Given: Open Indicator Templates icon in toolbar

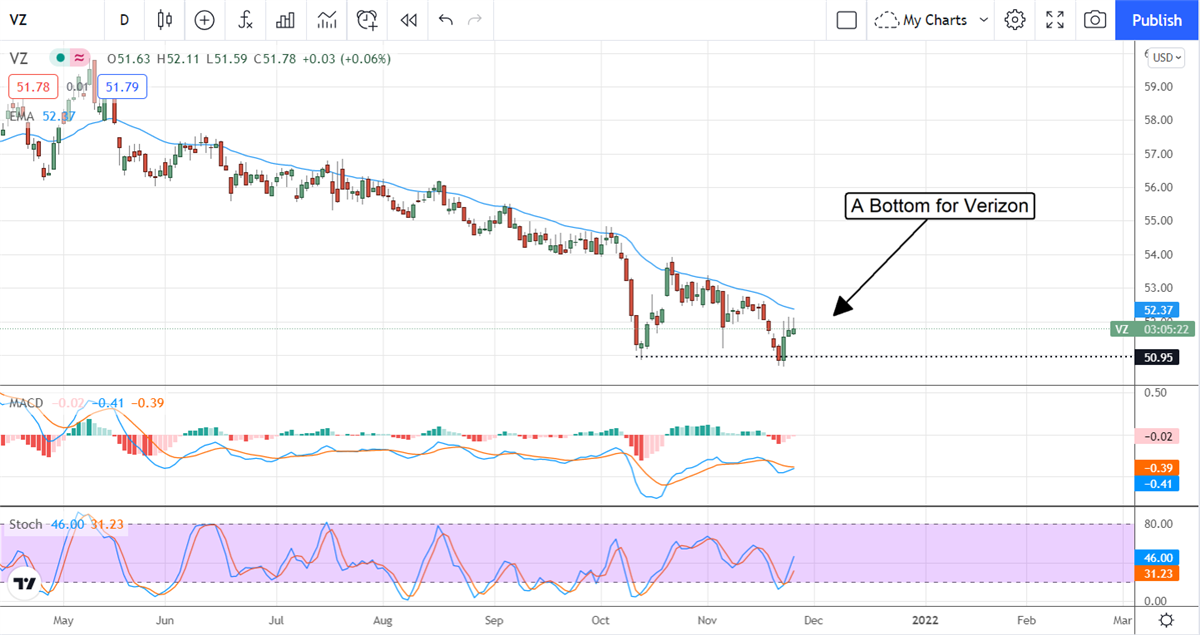Looking at the screenshot, I should (x=327, y=20).
